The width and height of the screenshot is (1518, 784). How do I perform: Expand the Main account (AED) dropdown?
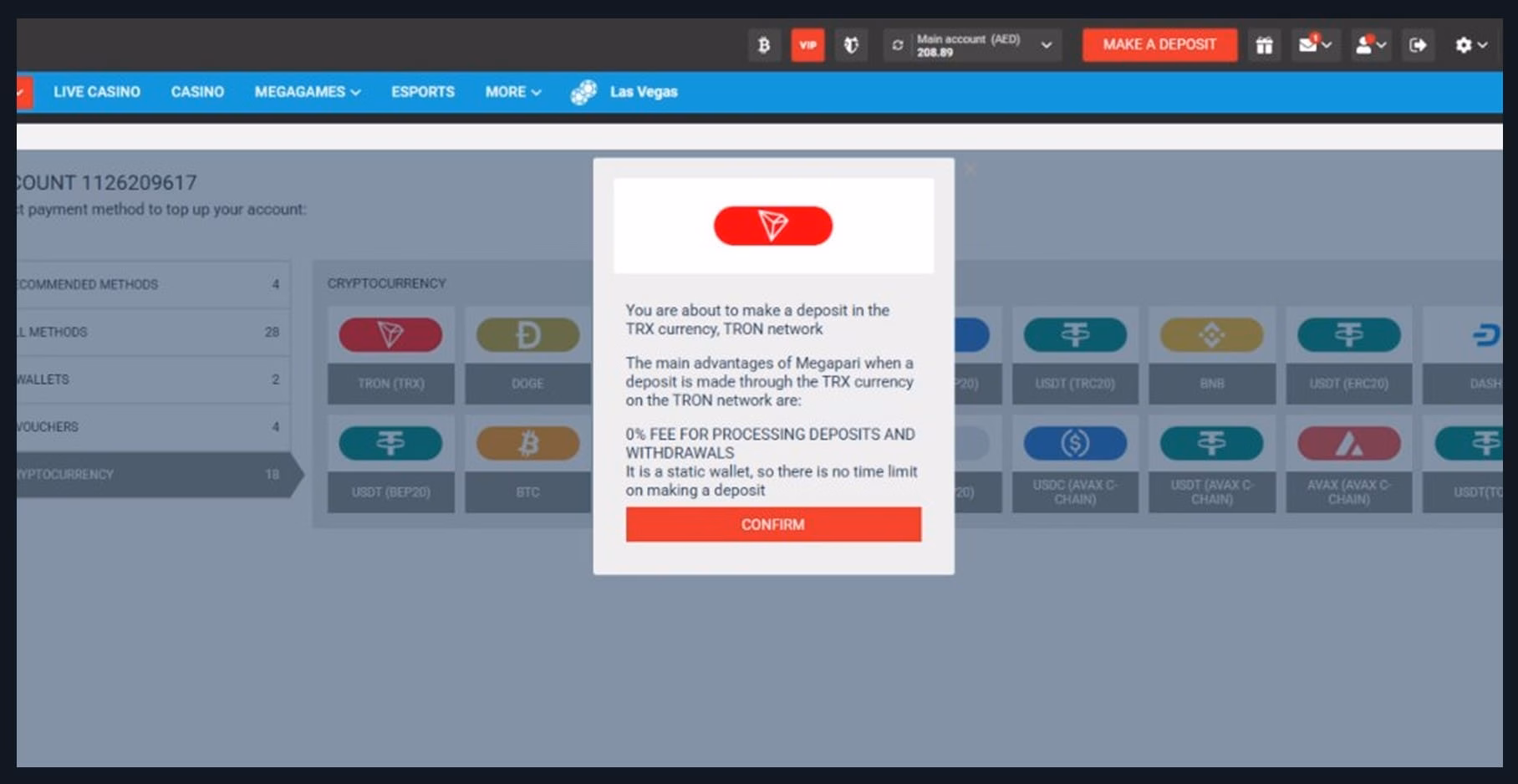(x=1046, y=45)
